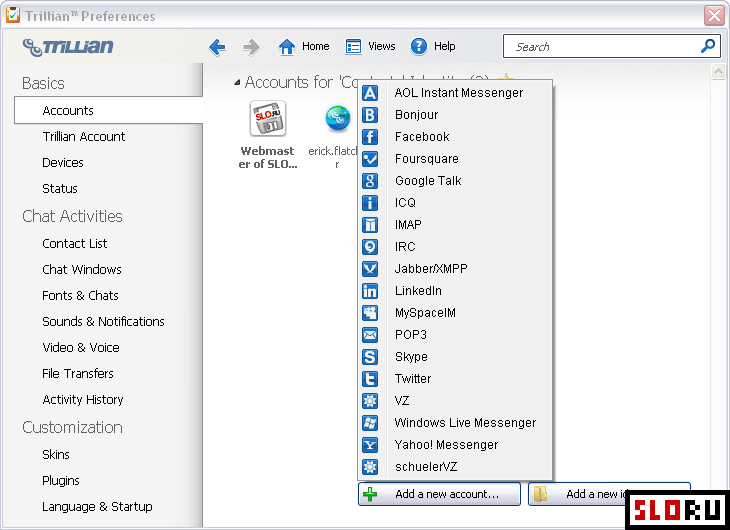Click the Trillian logo
Viewport: 730px width, 530px height.
point(68,47)
